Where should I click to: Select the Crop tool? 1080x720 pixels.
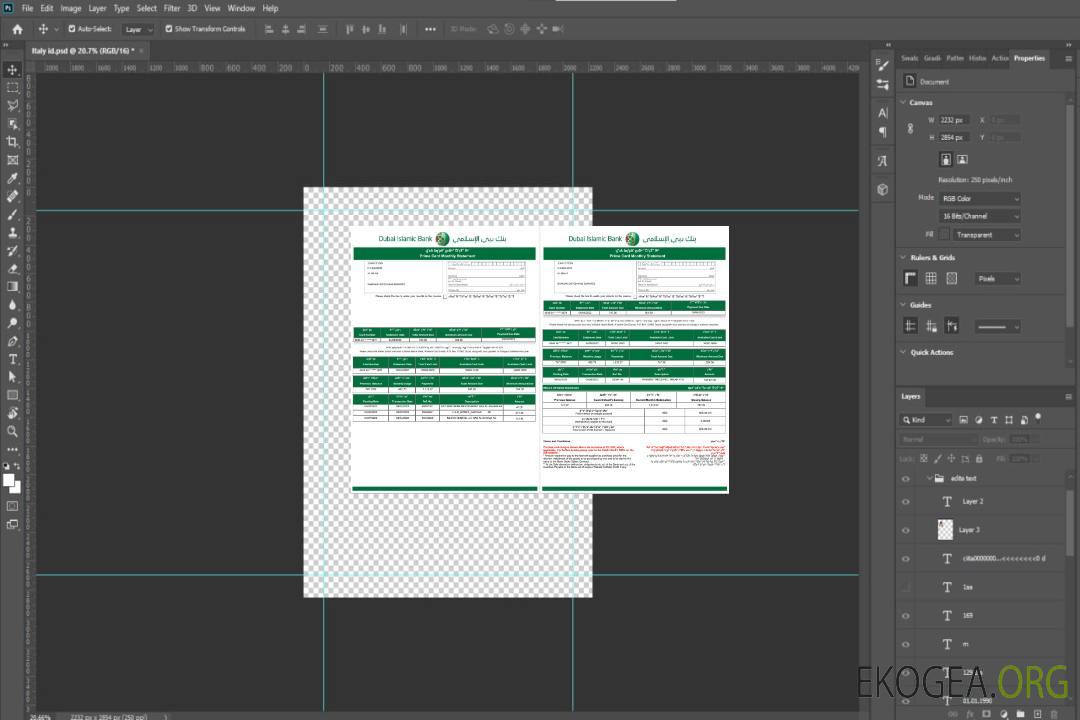[13, 142]
